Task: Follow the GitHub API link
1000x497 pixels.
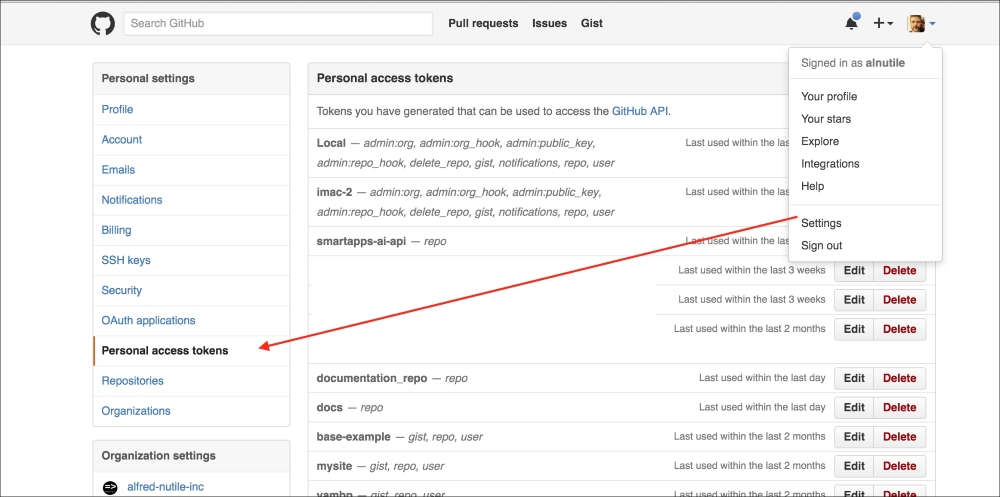Action: click(640, 111)
